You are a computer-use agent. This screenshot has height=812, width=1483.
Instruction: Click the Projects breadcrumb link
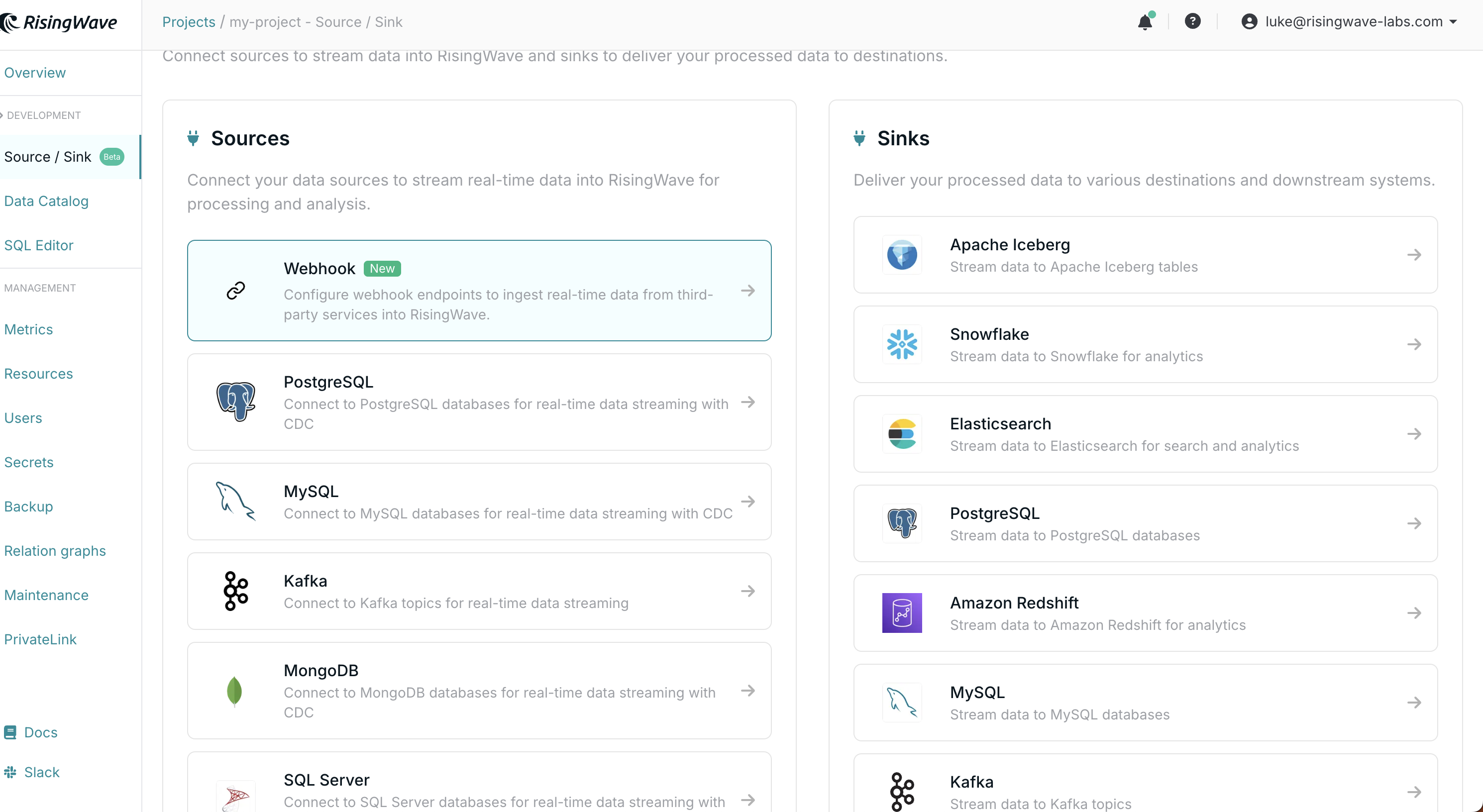pyautogui.click(x=188, y=22)
